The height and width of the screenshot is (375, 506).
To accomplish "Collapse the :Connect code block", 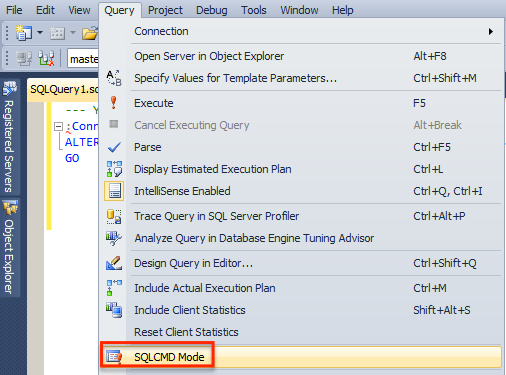I will (58, 126).
